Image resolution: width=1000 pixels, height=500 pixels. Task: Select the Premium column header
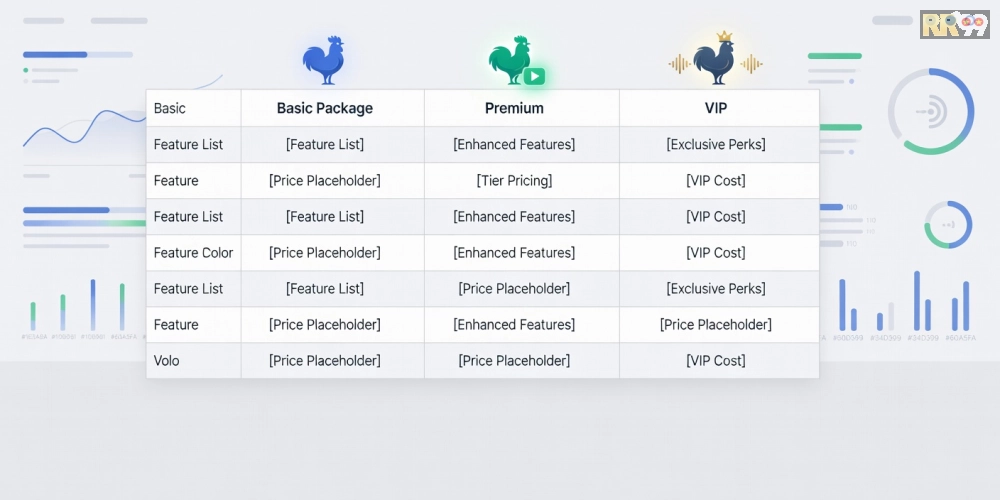(x=514, y=108)
